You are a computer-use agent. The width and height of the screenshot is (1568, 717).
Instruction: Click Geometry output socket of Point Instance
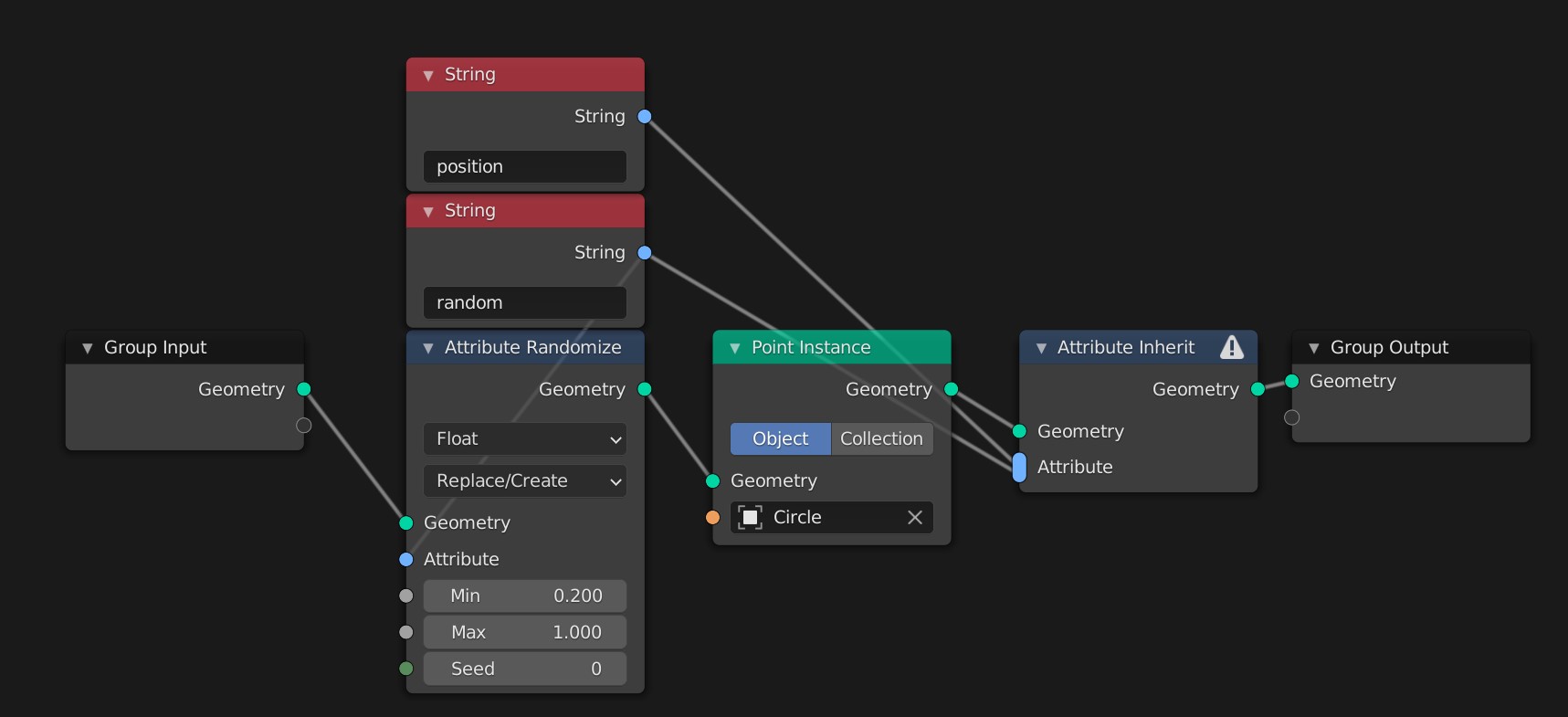click(x=952, y=389)
